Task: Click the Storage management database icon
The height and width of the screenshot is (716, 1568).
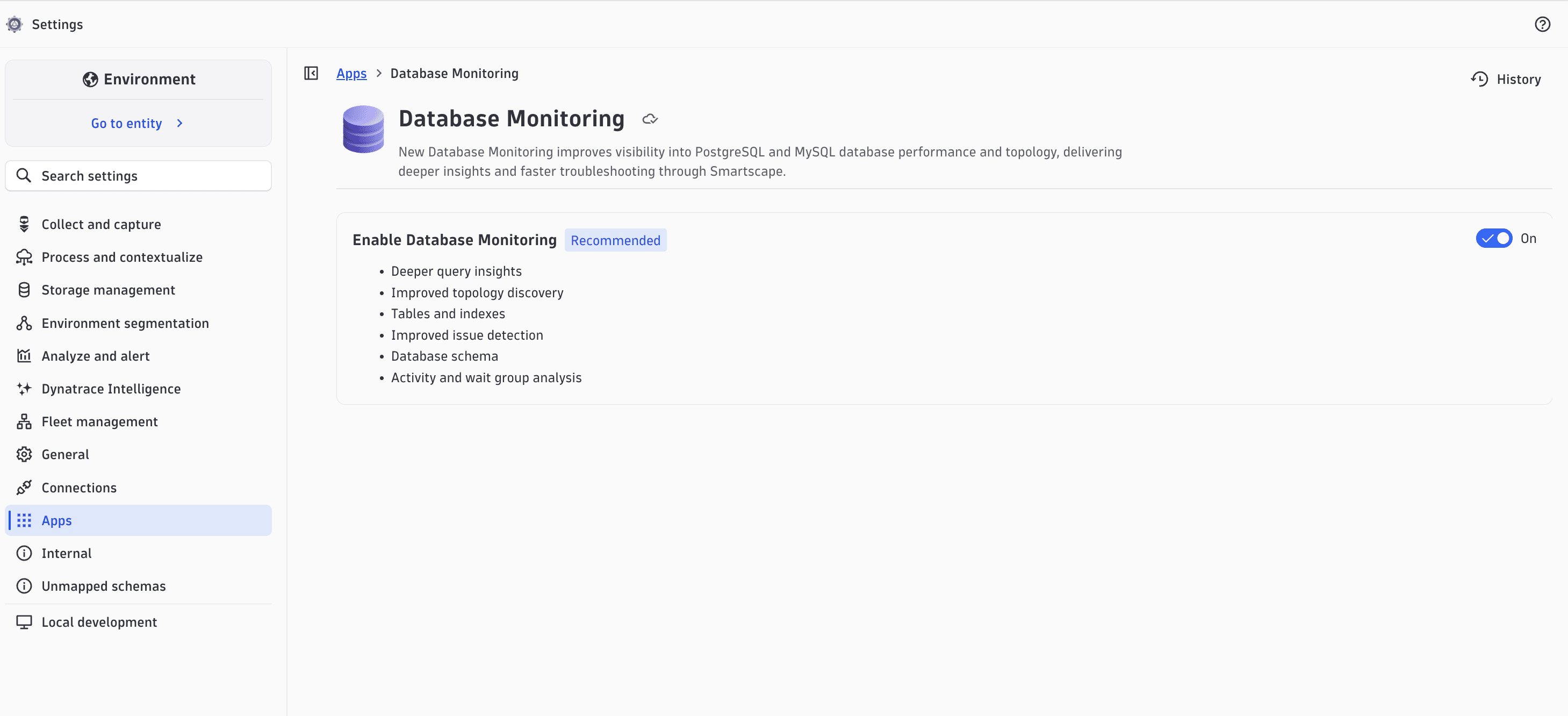Action: (x=24, y=290)
